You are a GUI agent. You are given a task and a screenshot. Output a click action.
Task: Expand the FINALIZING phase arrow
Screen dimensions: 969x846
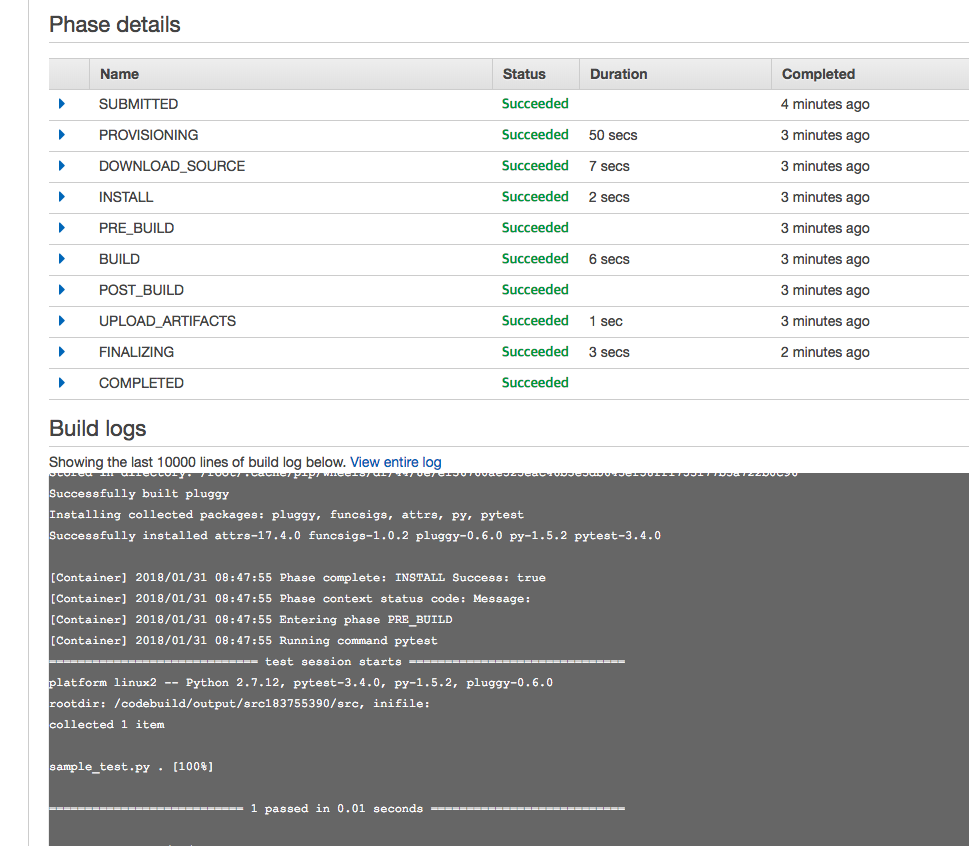pos(62,352)
